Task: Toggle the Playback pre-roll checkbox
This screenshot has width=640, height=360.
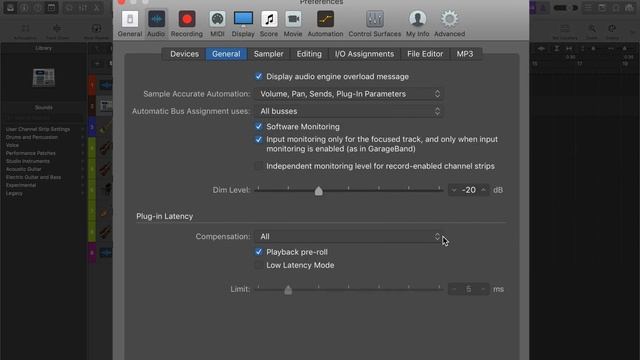Action: (259, 252)
